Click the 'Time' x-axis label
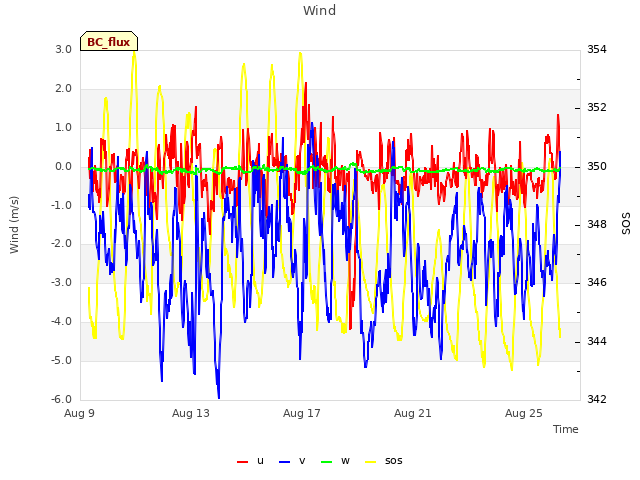 coord(566,429)
